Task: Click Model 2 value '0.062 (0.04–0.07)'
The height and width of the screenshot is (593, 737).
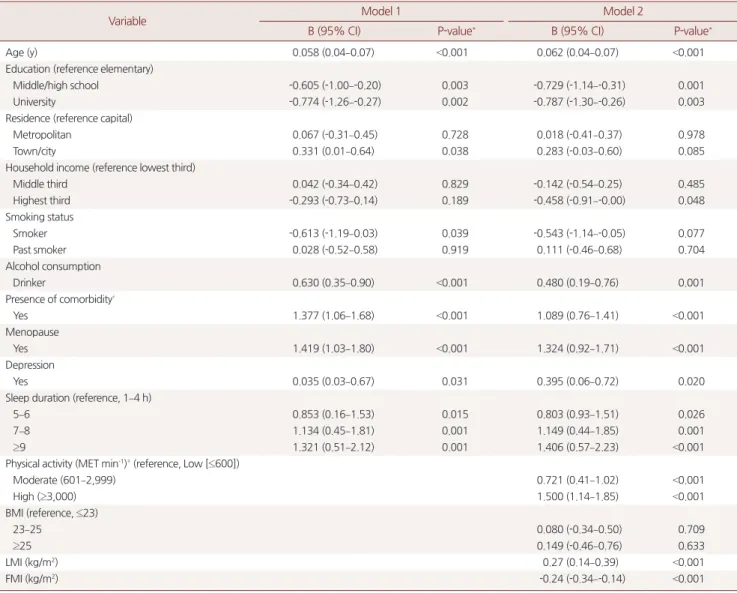Action: coord(577,53)
